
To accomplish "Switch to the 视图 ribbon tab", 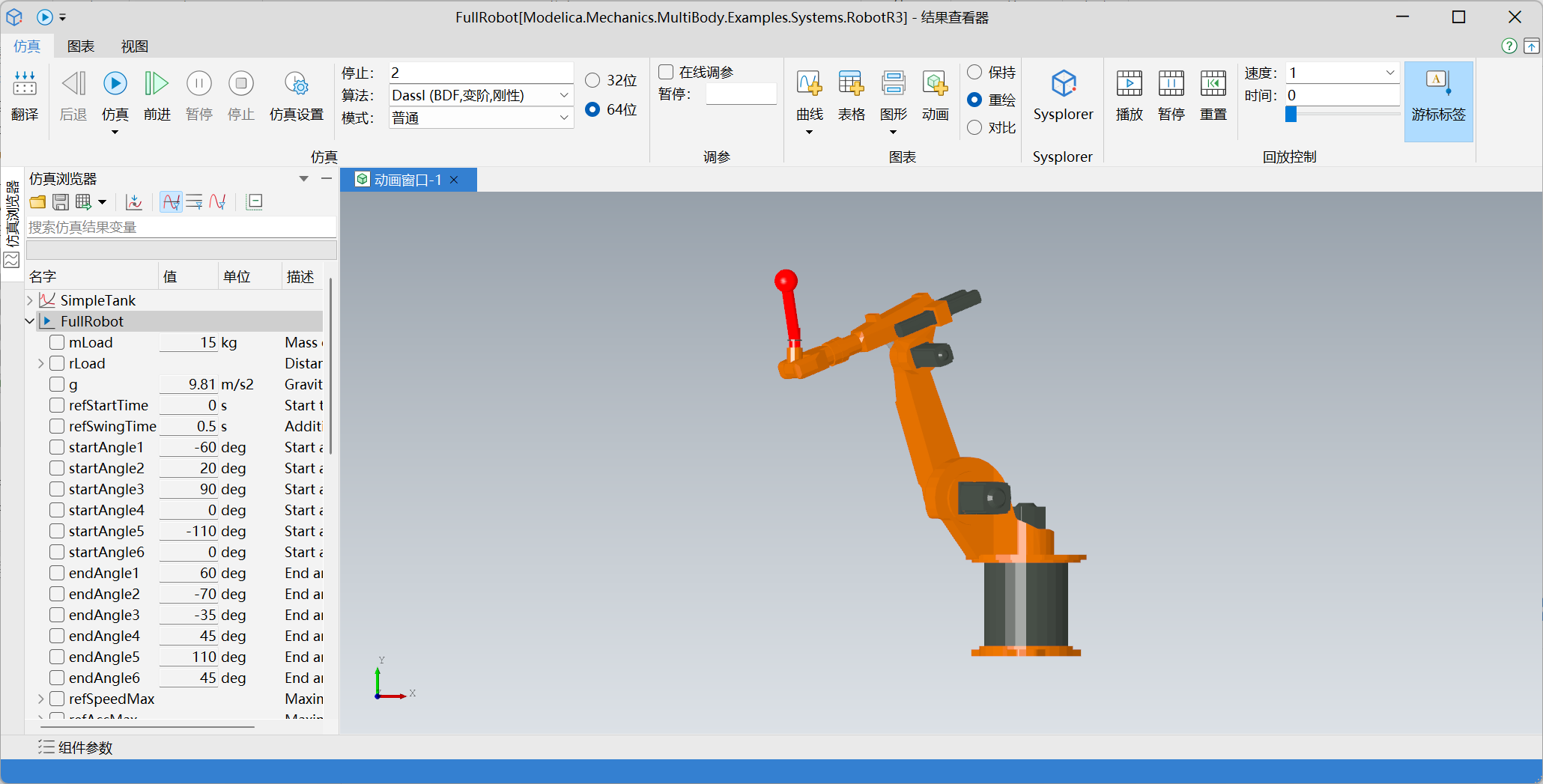I will click(x=135, y=46).
